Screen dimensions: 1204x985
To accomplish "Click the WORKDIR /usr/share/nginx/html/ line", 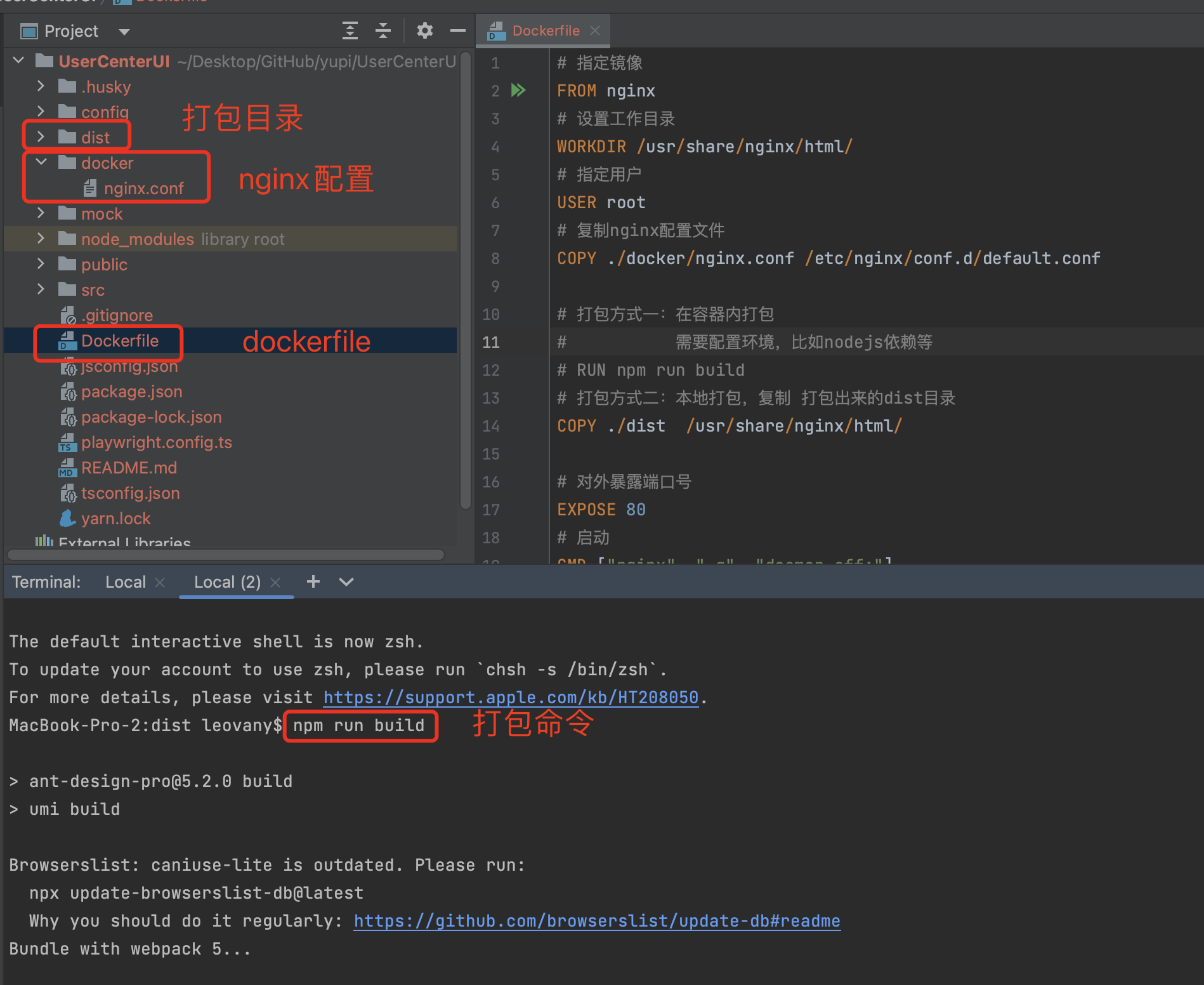I will (x=704, y=147).
